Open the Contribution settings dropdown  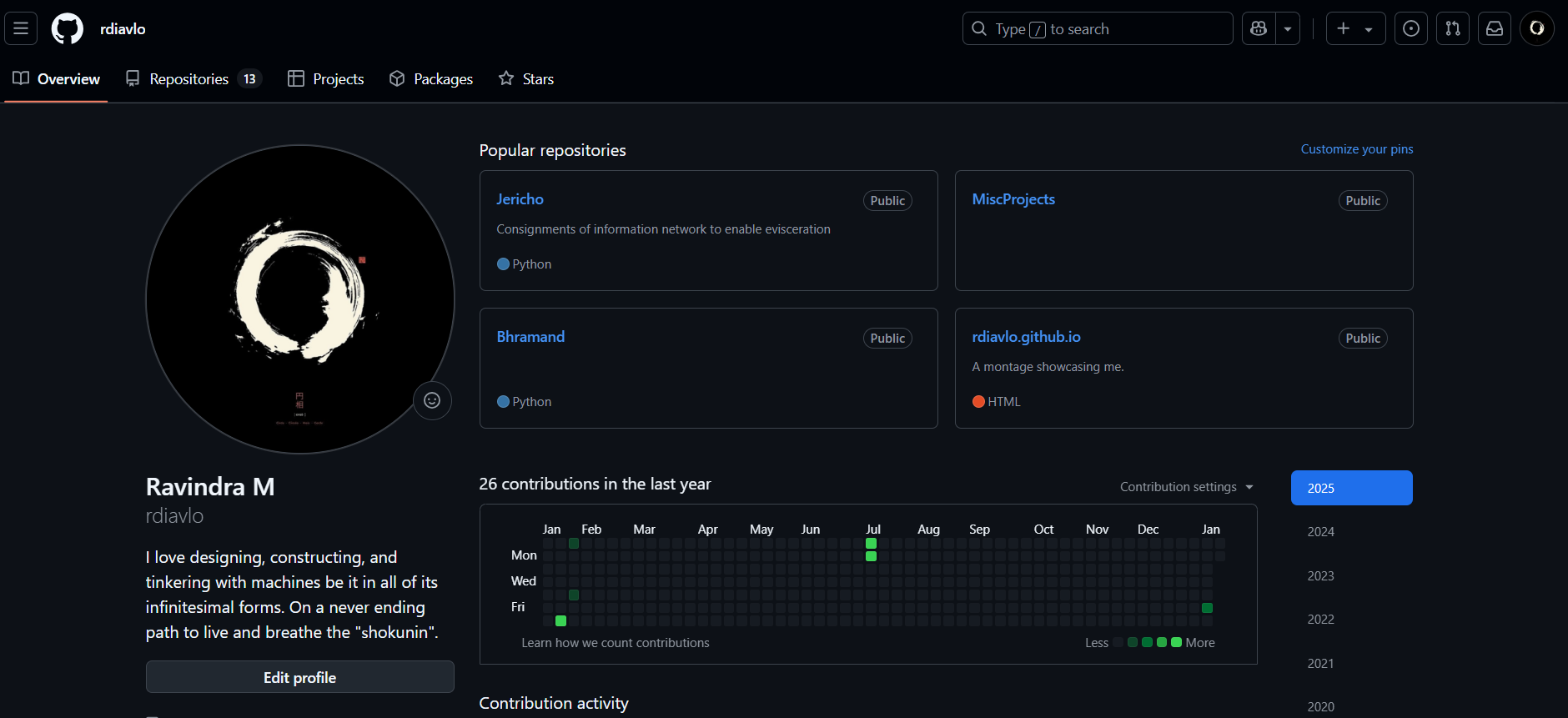pos(1186,487)
